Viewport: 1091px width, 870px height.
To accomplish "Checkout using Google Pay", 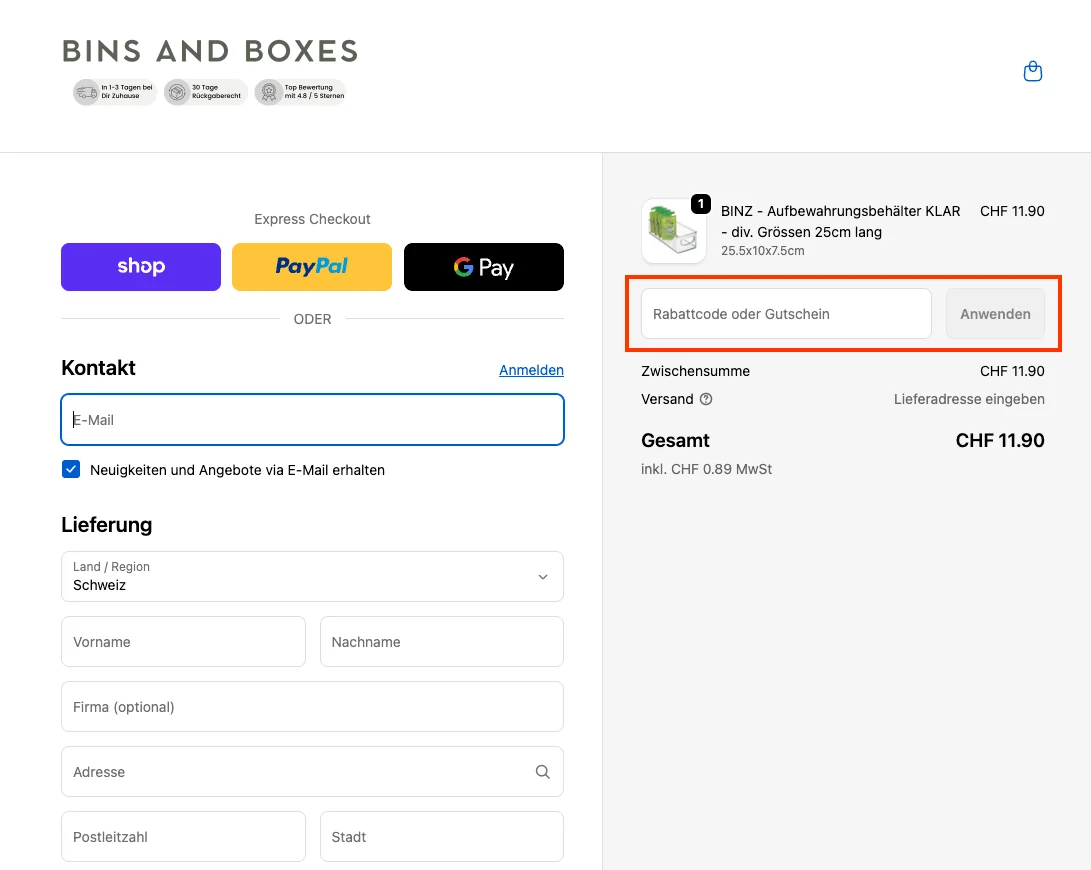I will click(484, 267).
